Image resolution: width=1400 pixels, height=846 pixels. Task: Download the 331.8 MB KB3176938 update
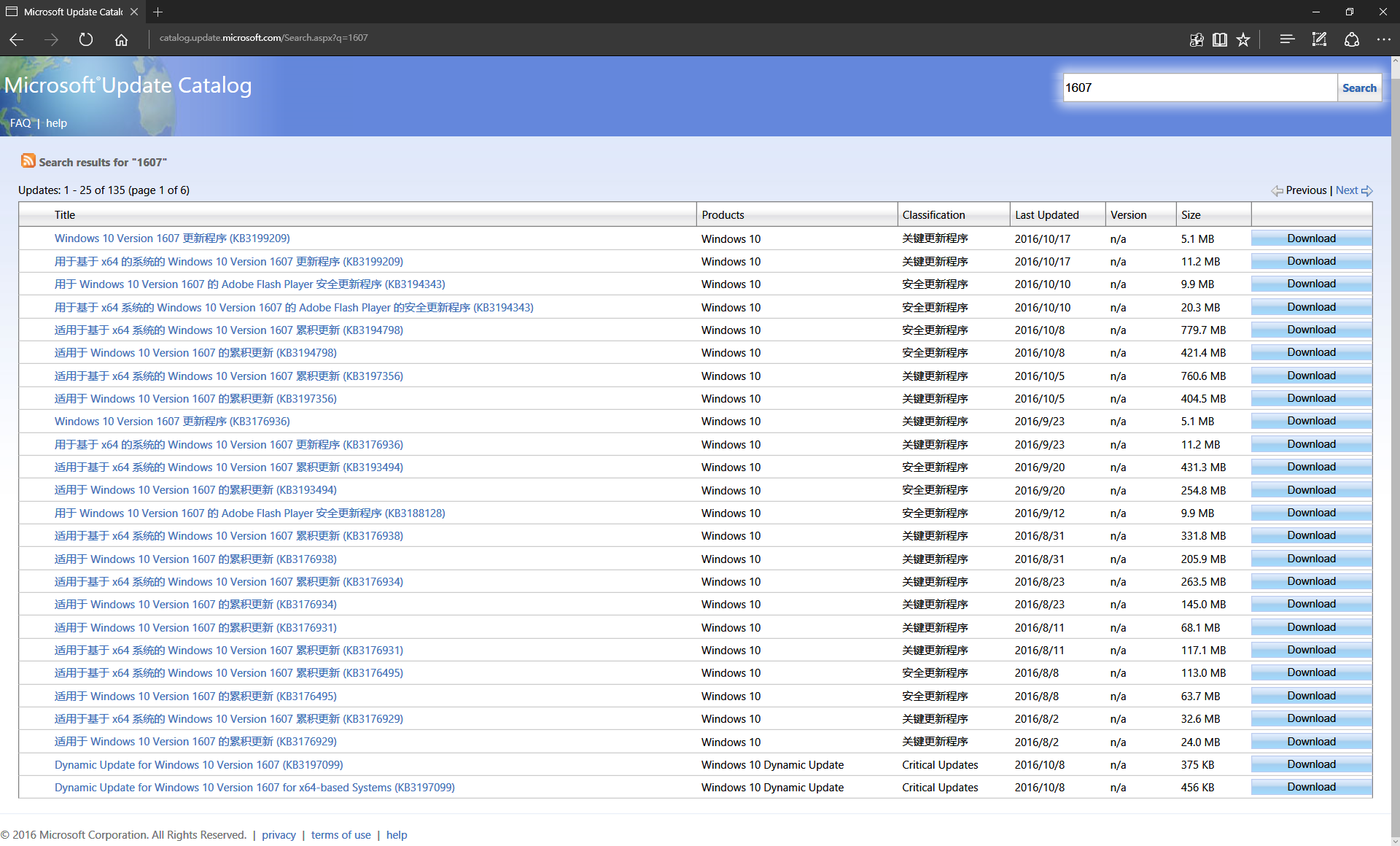[1311, 535]
